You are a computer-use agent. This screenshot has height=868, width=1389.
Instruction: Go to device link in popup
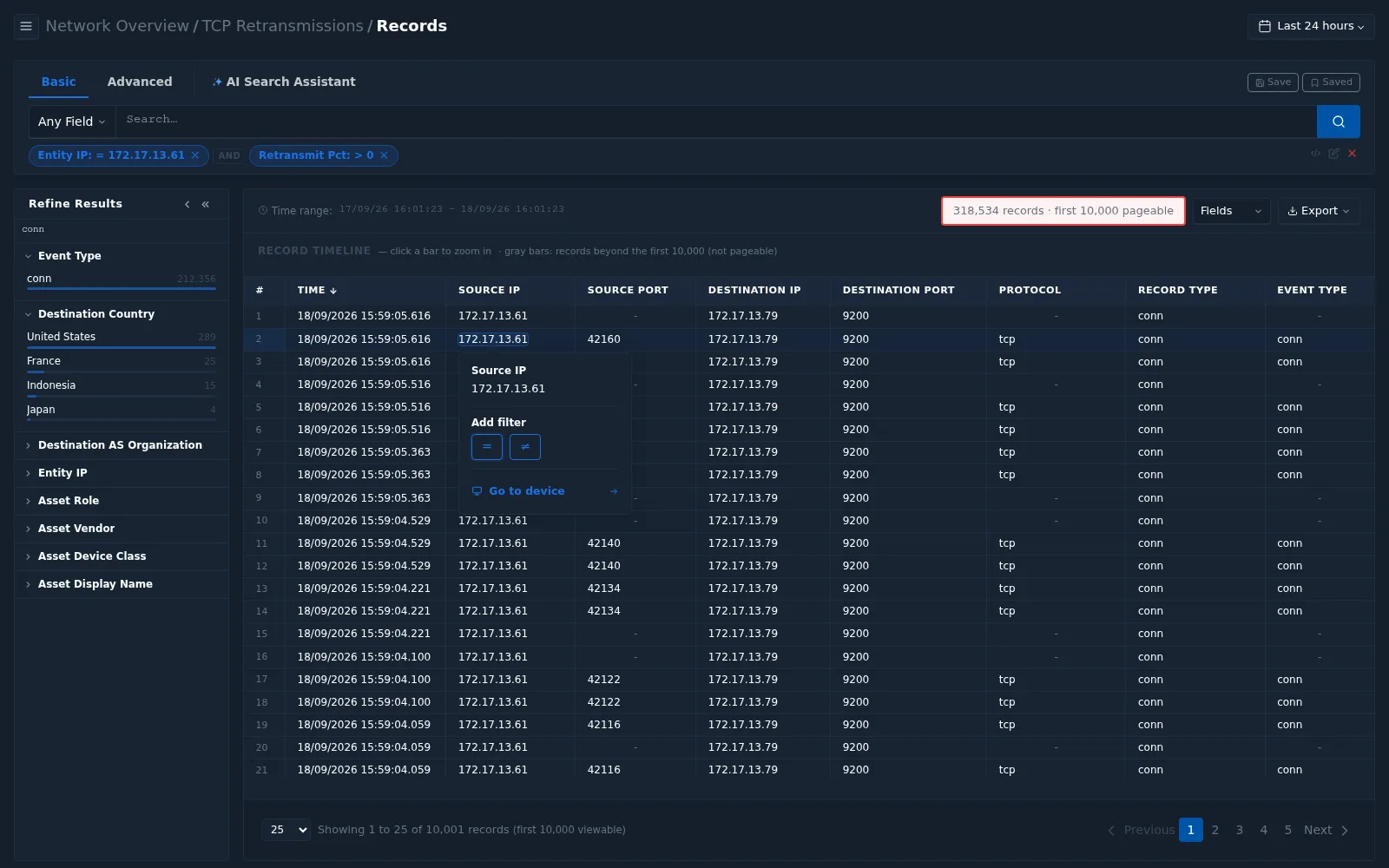[544, 491]
